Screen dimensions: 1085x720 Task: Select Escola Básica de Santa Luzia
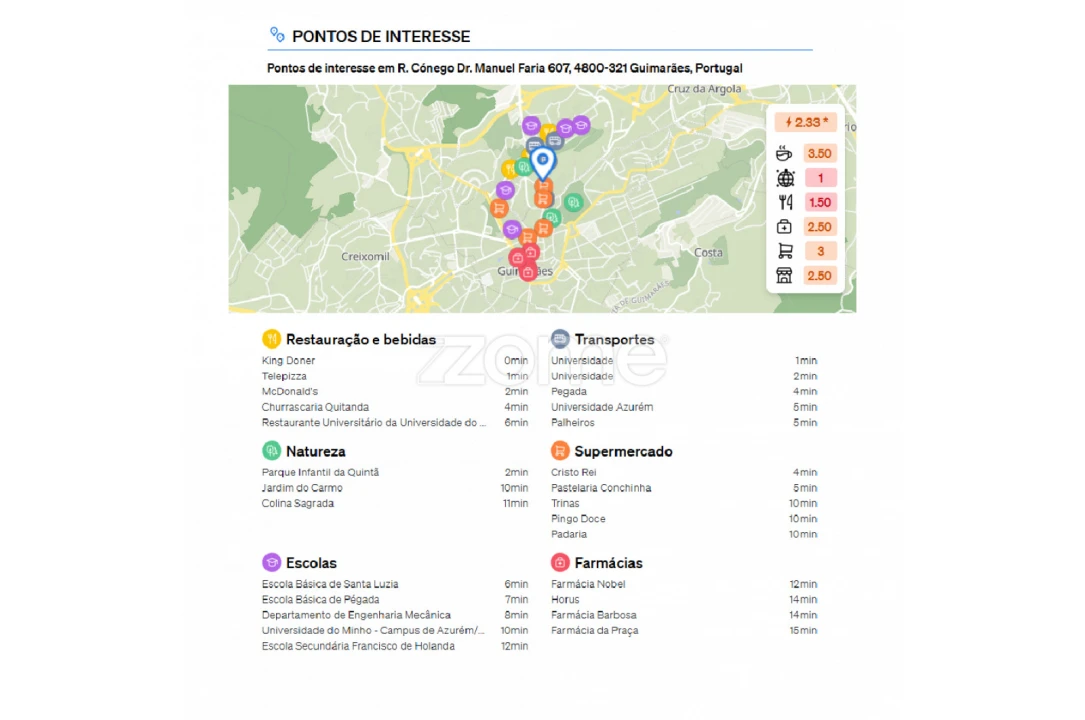(330, 584)
